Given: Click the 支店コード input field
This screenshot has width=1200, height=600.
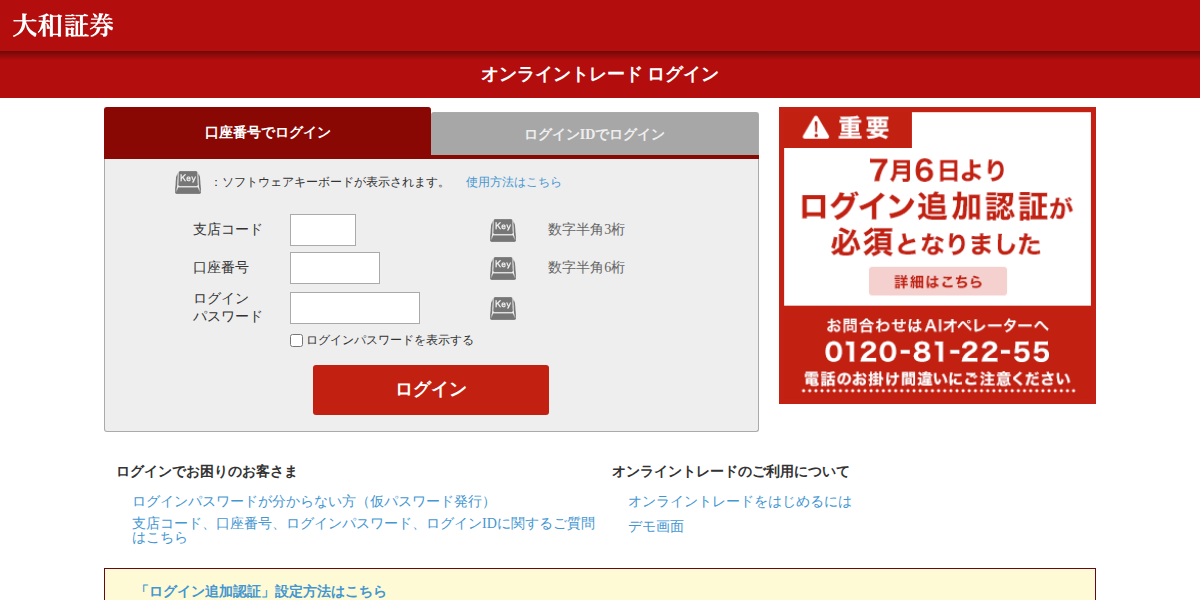Looking at the screenshot, I should point(321,229).
